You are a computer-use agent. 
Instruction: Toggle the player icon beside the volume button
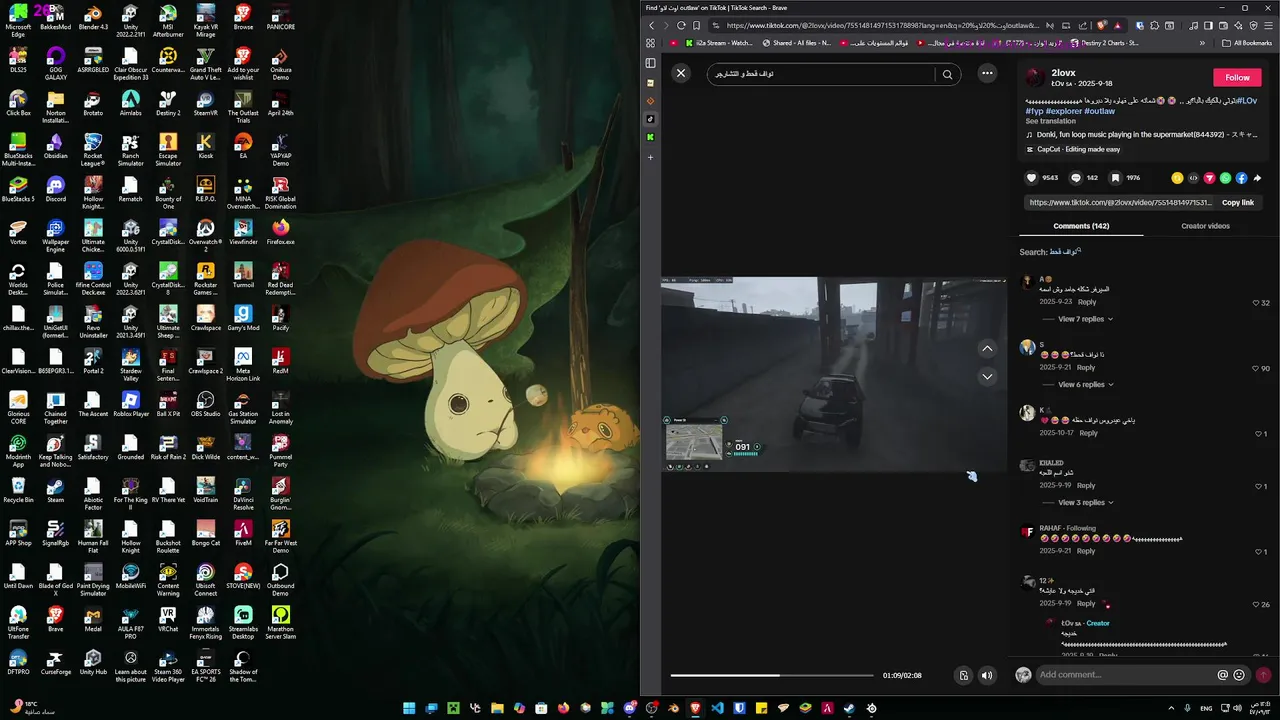[x=963, y=675]
